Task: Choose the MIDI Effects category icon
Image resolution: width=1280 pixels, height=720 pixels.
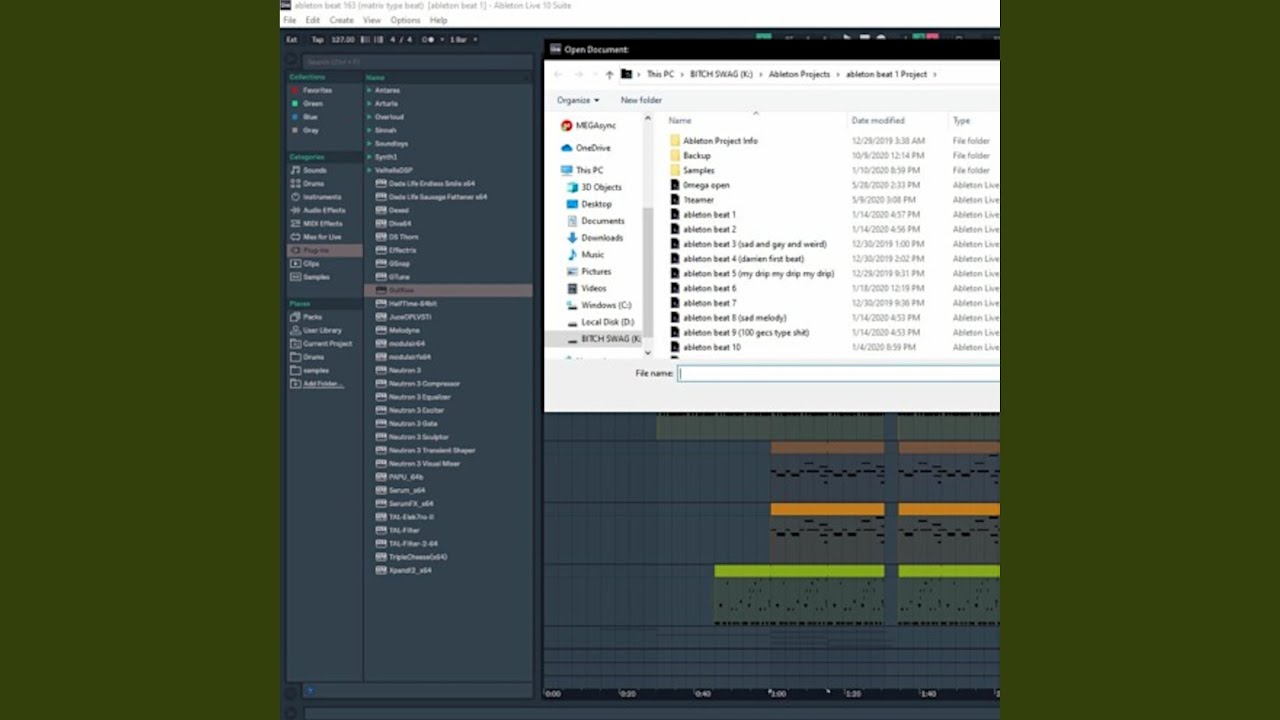Action: [x=295, y=224]
